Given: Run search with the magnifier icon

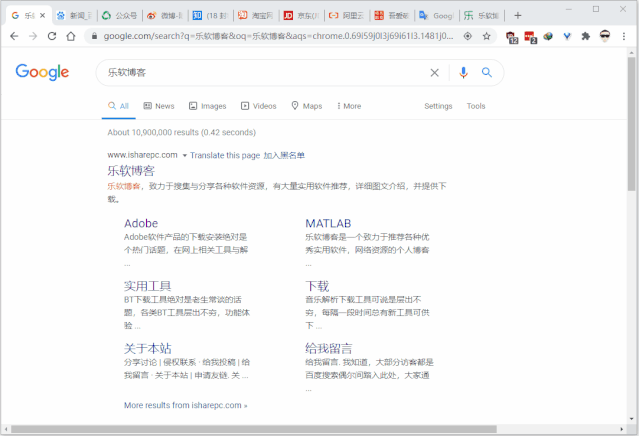Looking at the screenshot, I should [x=487, y=73].
